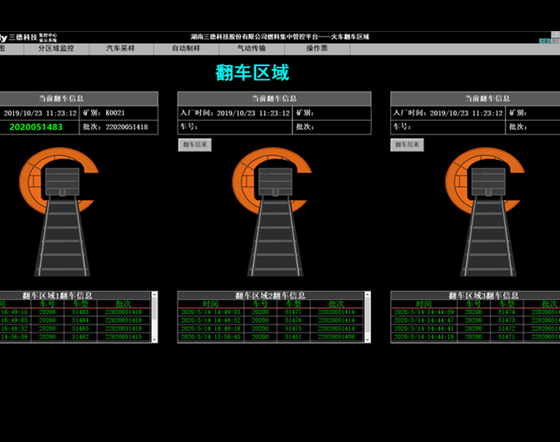Go to the 气动传输 tab

coord(251,49)
